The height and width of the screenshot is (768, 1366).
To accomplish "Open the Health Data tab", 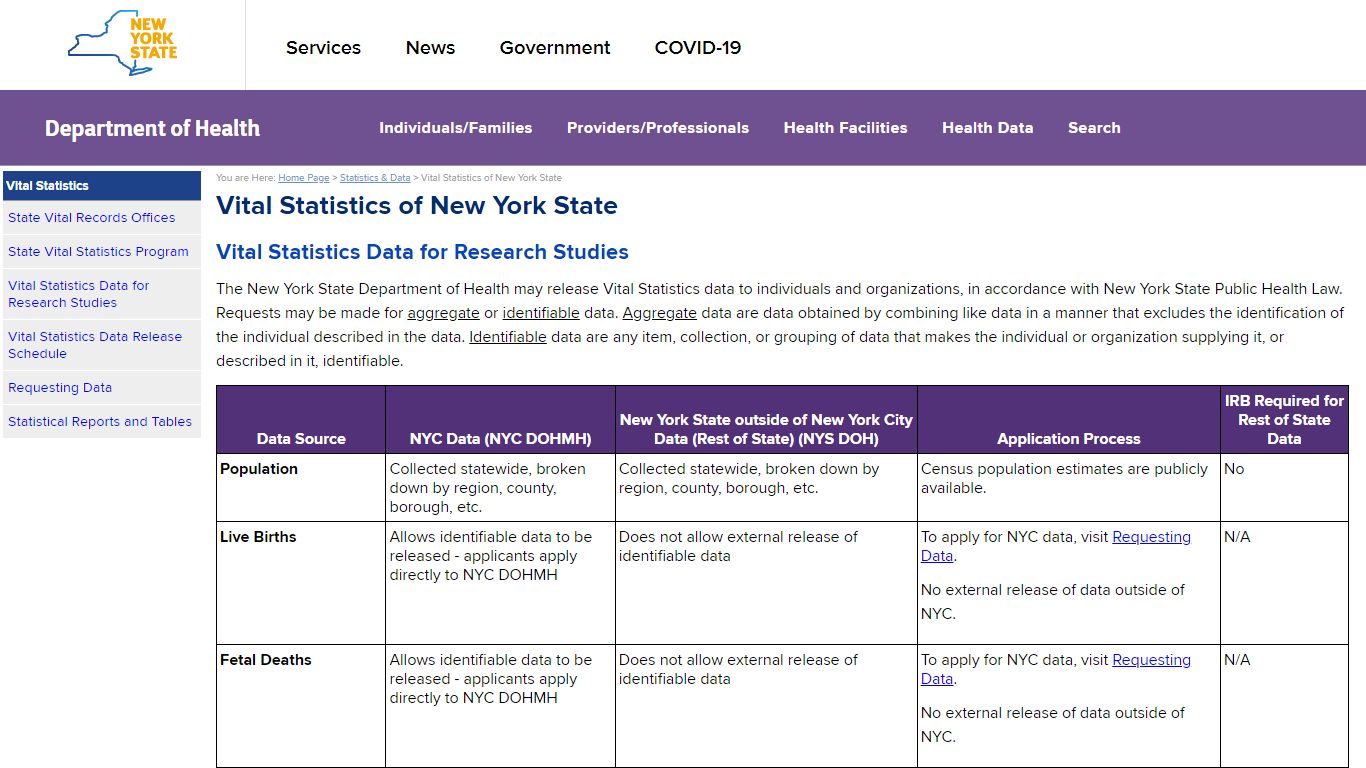I will point(987,128).
